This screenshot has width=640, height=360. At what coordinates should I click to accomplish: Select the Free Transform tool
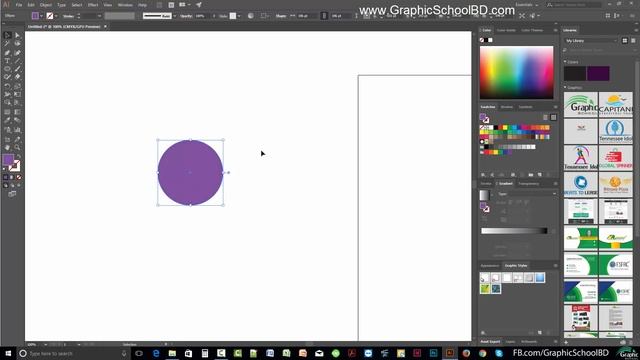17,94
